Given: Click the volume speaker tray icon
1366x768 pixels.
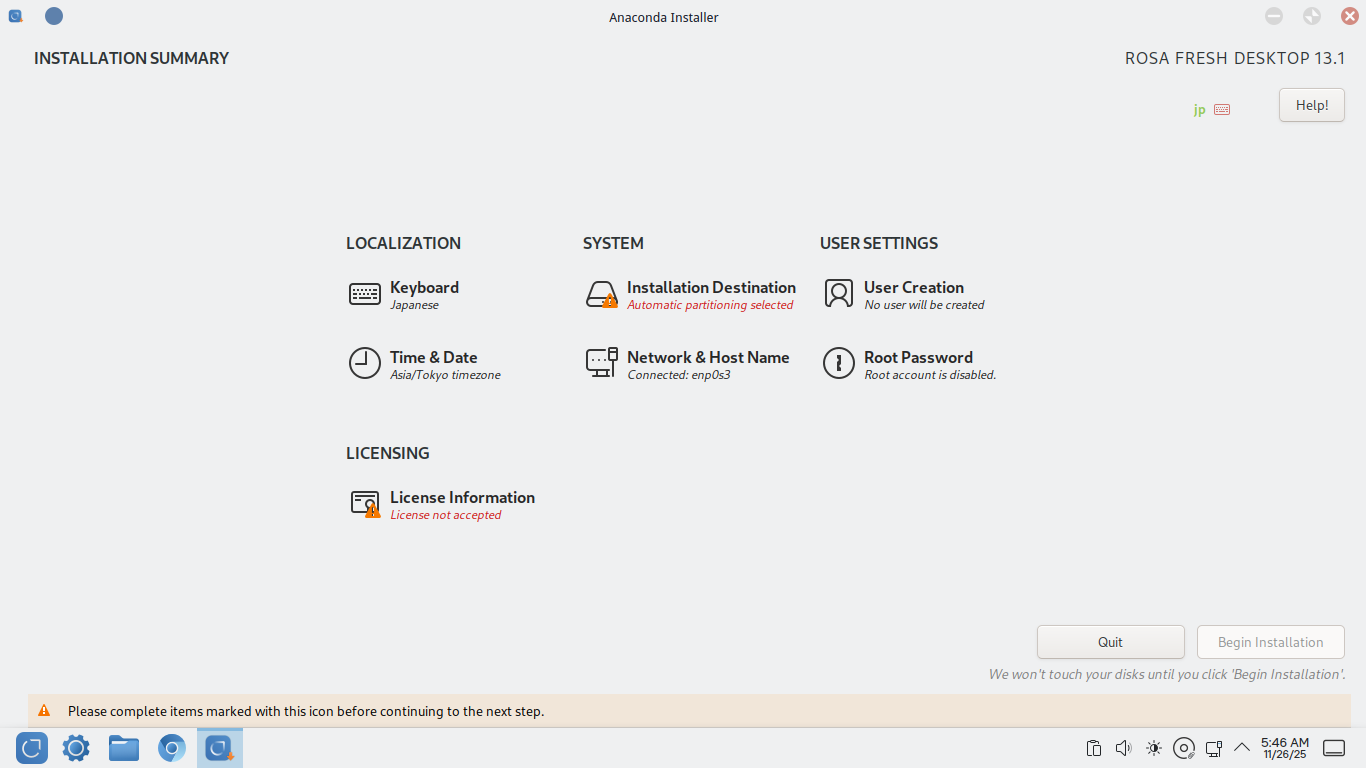Looking at the screenshot, I should 1123,748.
